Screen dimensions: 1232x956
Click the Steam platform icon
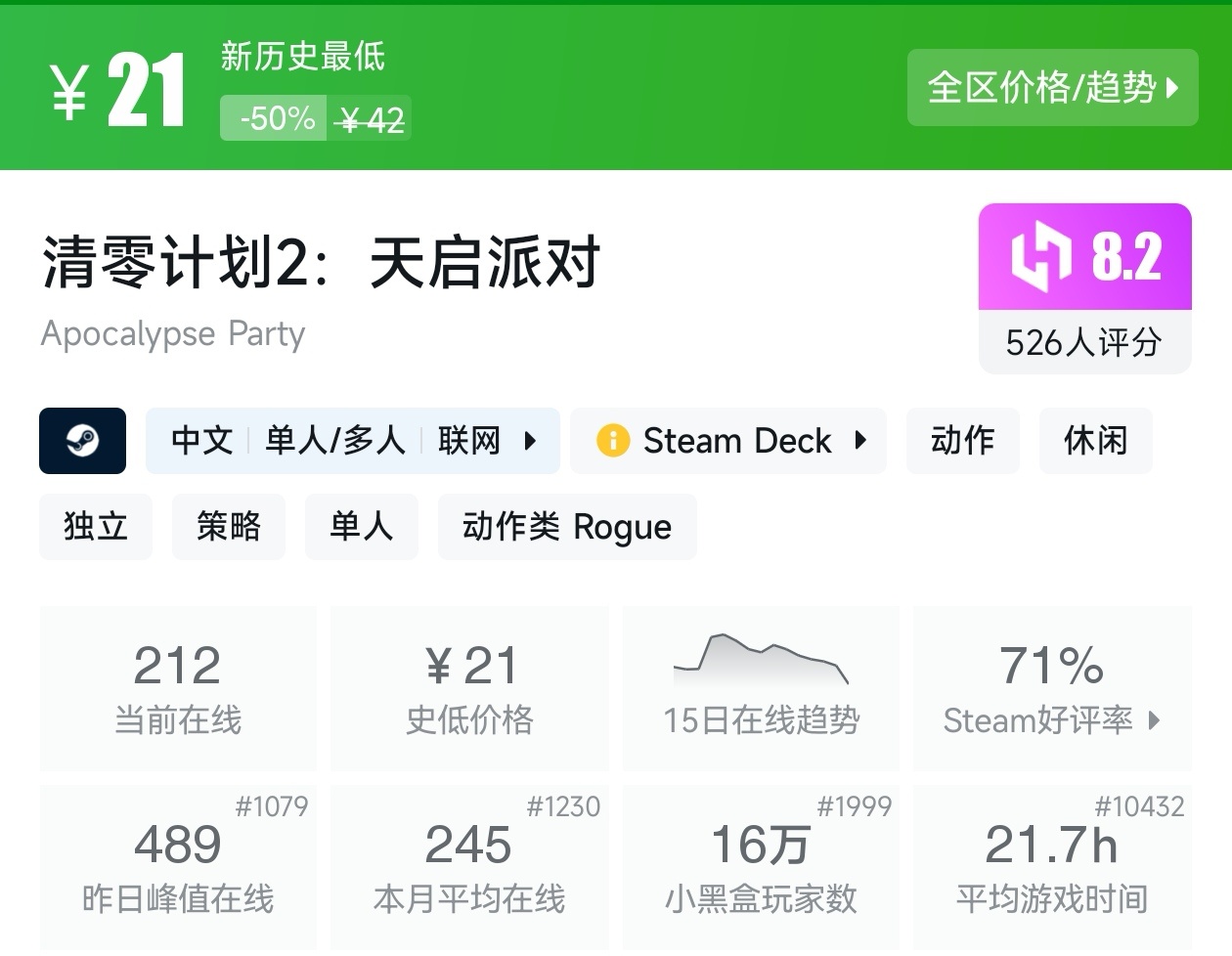point(82,441)
